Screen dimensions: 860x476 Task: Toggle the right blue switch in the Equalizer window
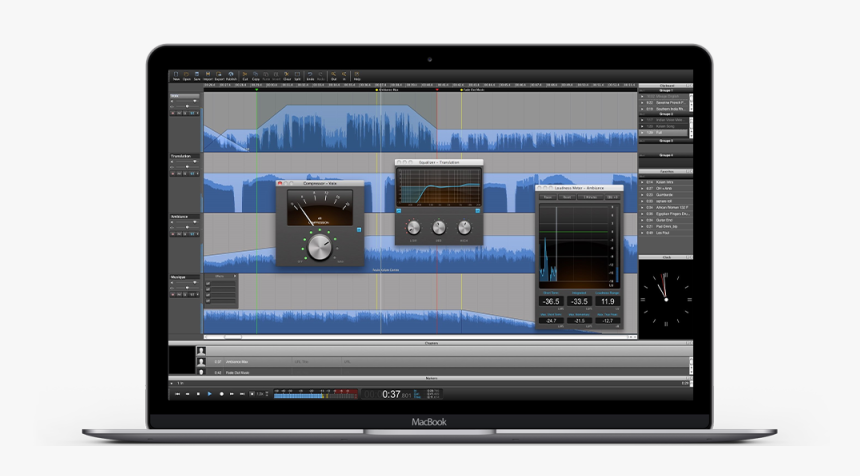pos(478,211)
